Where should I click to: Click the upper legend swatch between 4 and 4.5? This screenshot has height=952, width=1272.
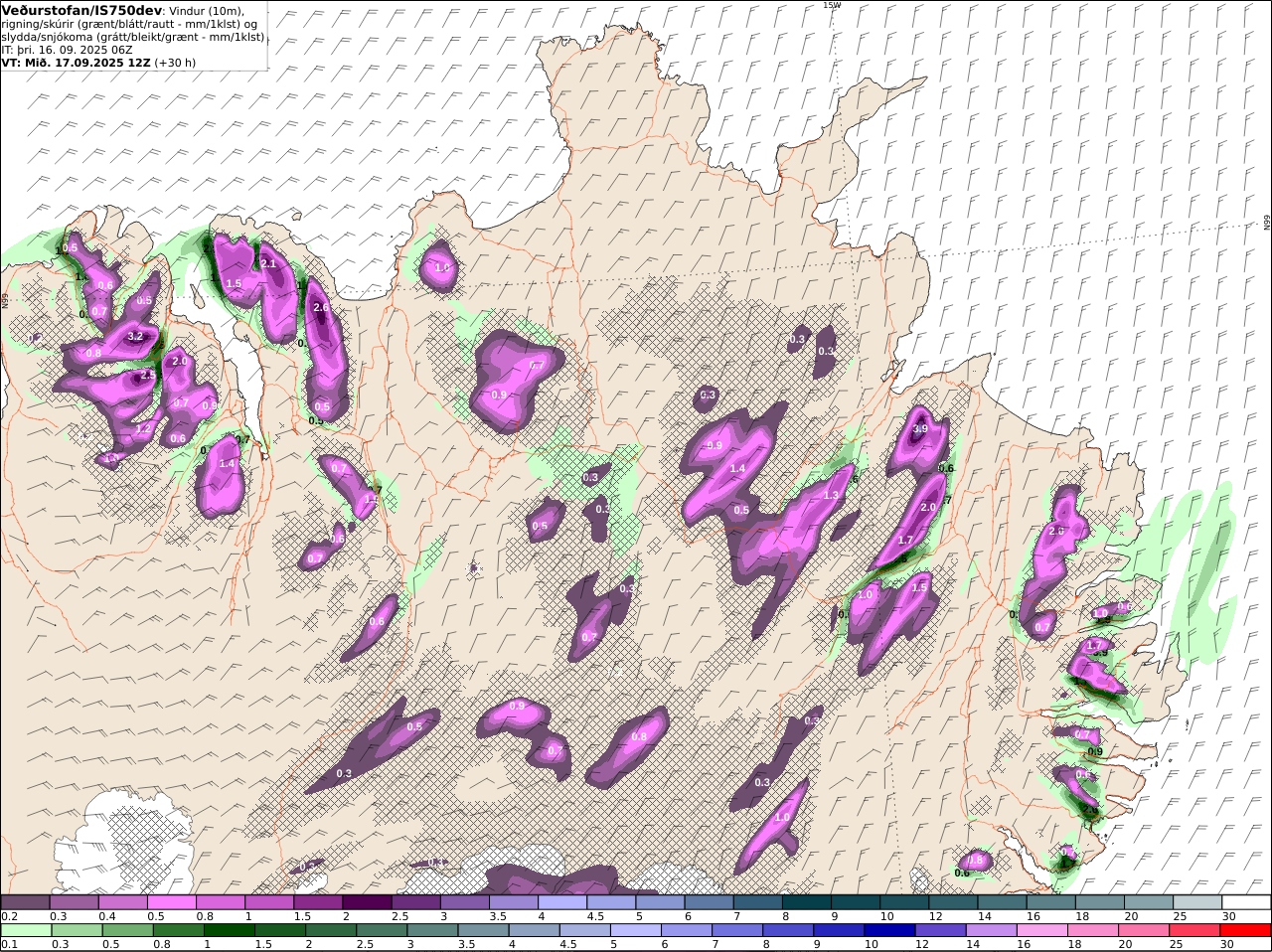coord(562,902)
